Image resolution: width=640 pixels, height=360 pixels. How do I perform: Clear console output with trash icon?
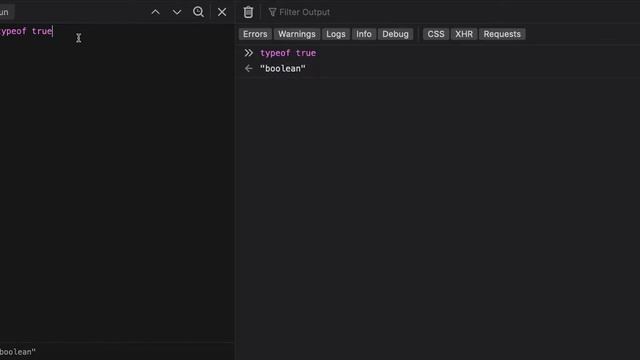click(248, 12)
